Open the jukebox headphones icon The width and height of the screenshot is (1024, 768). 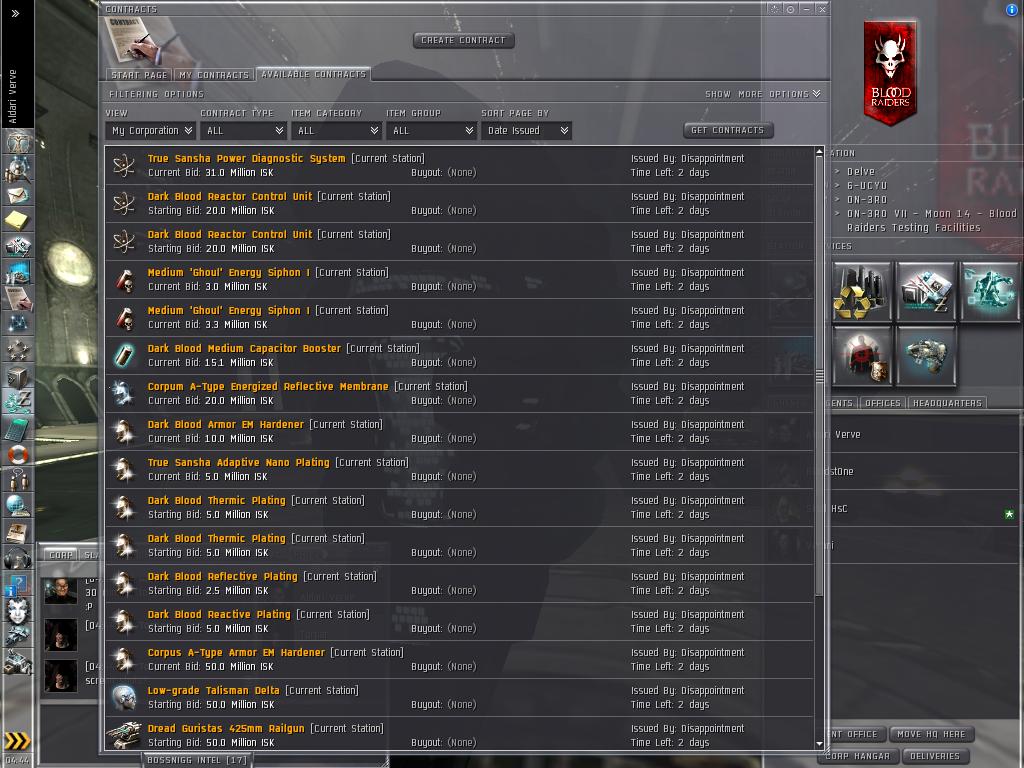tap(18, 559)
